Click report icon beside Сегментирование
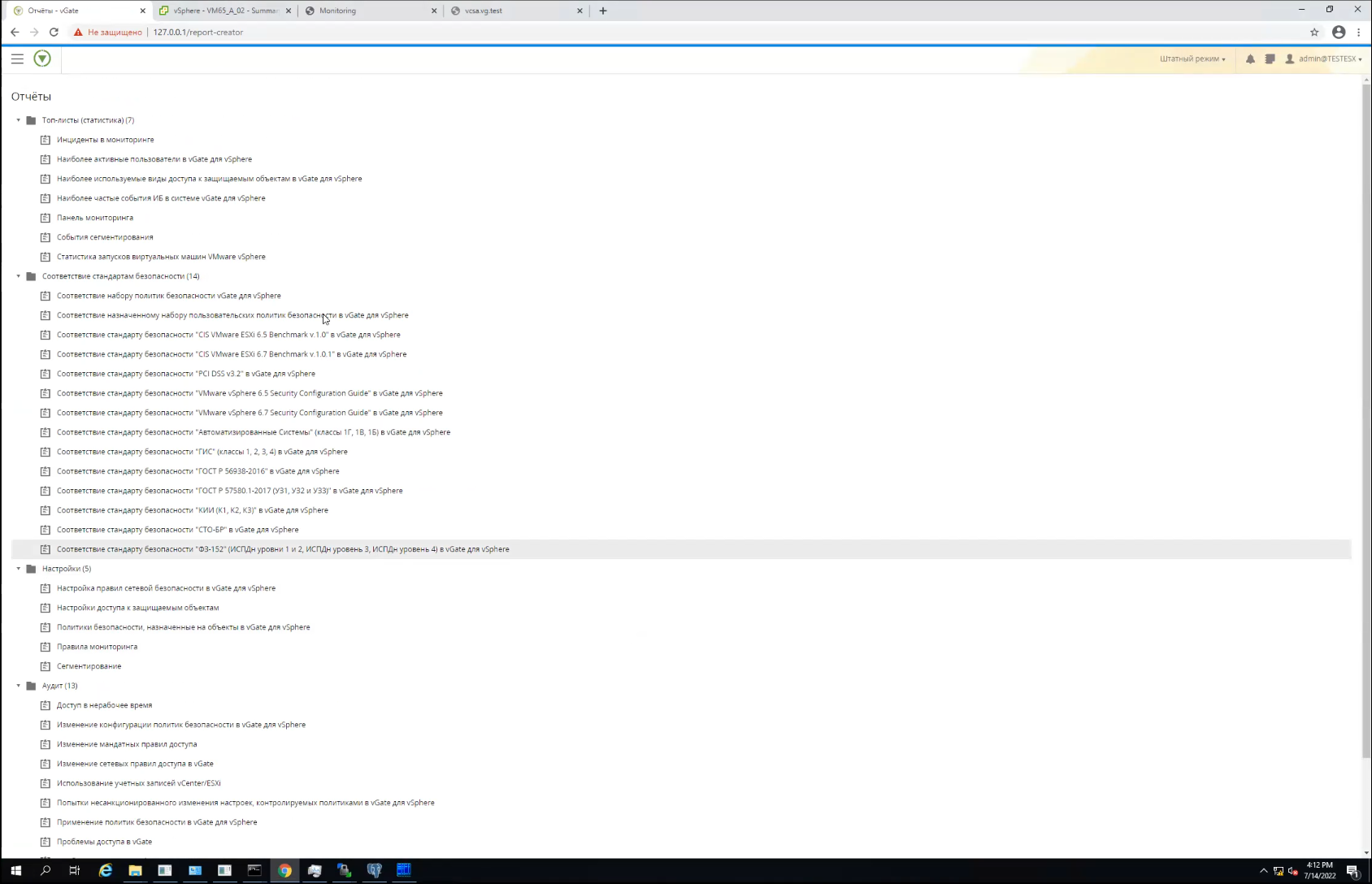The width and height of the screenshot is (1372, 884). tap(46, 666)
